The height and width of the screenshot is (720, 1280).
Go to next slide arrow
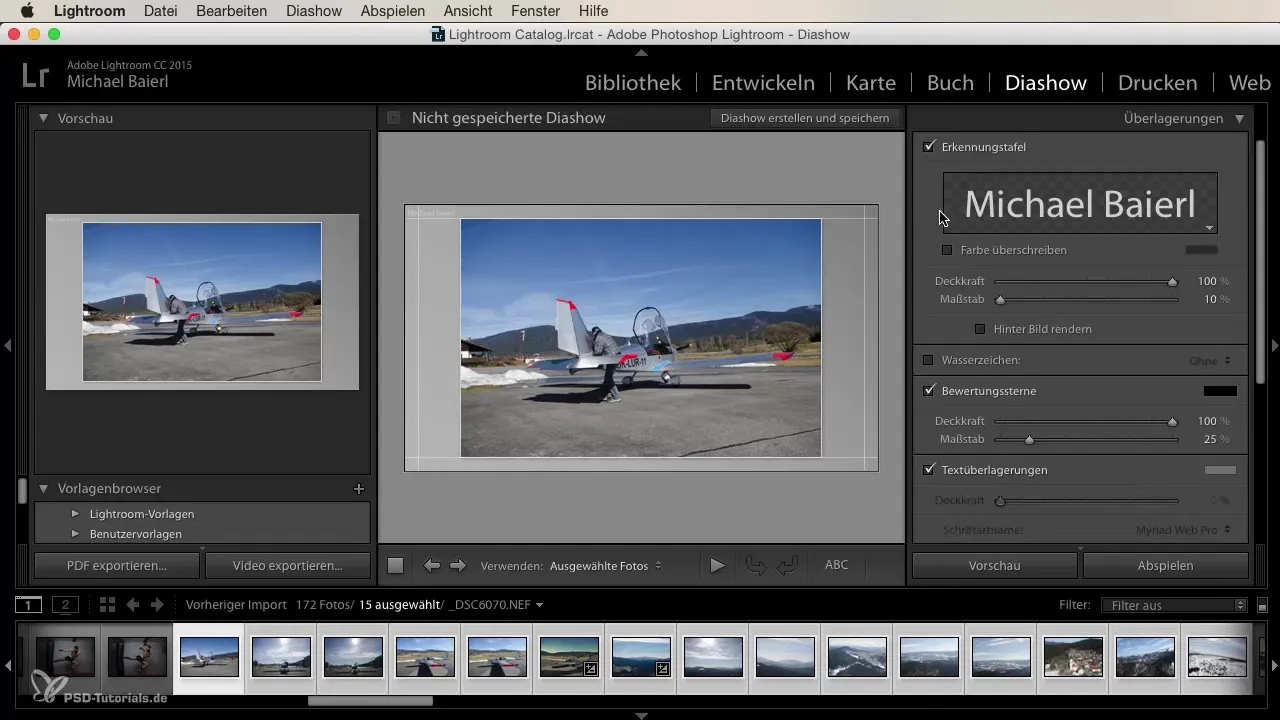tap(458, 566)
